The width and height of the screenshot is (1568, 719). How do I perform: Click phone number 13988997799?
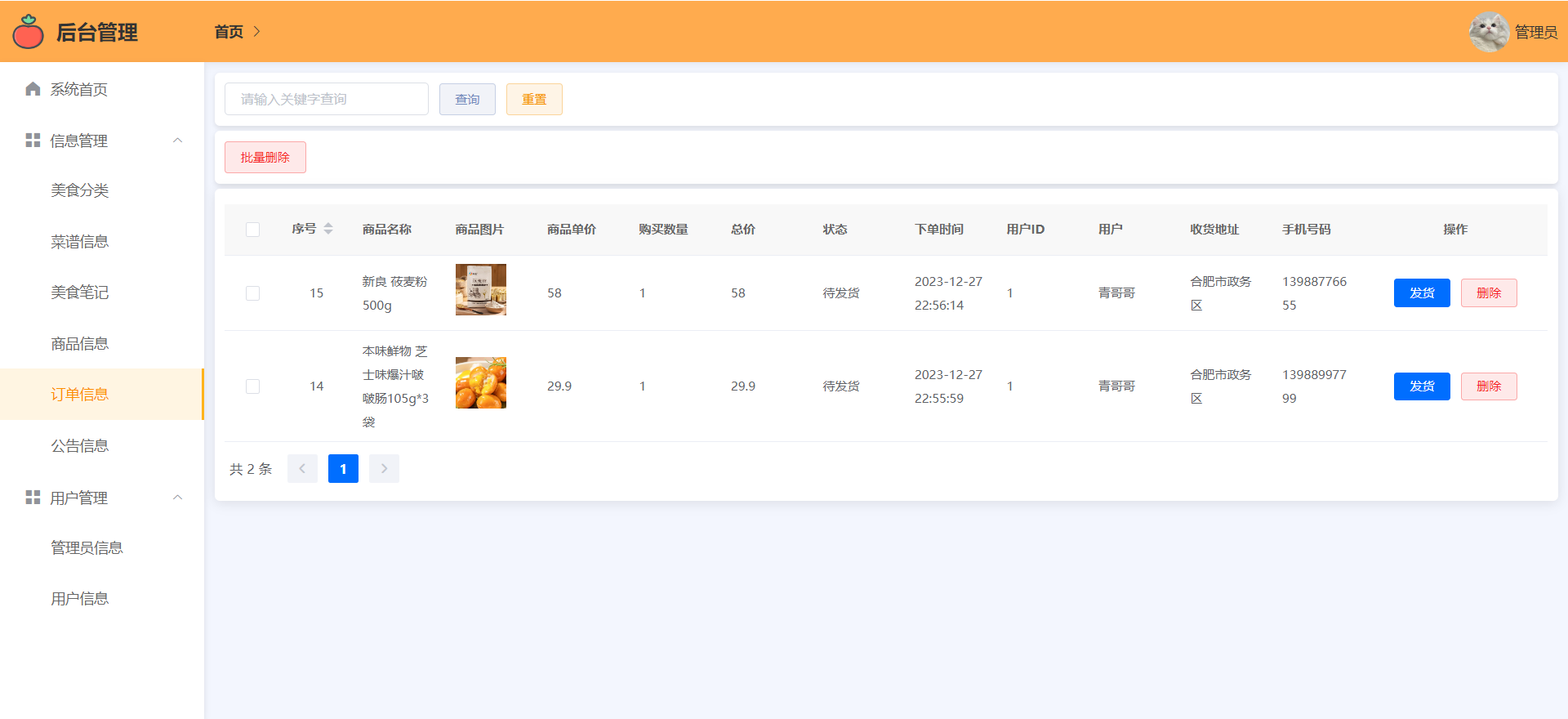(x=1315, y=386)
